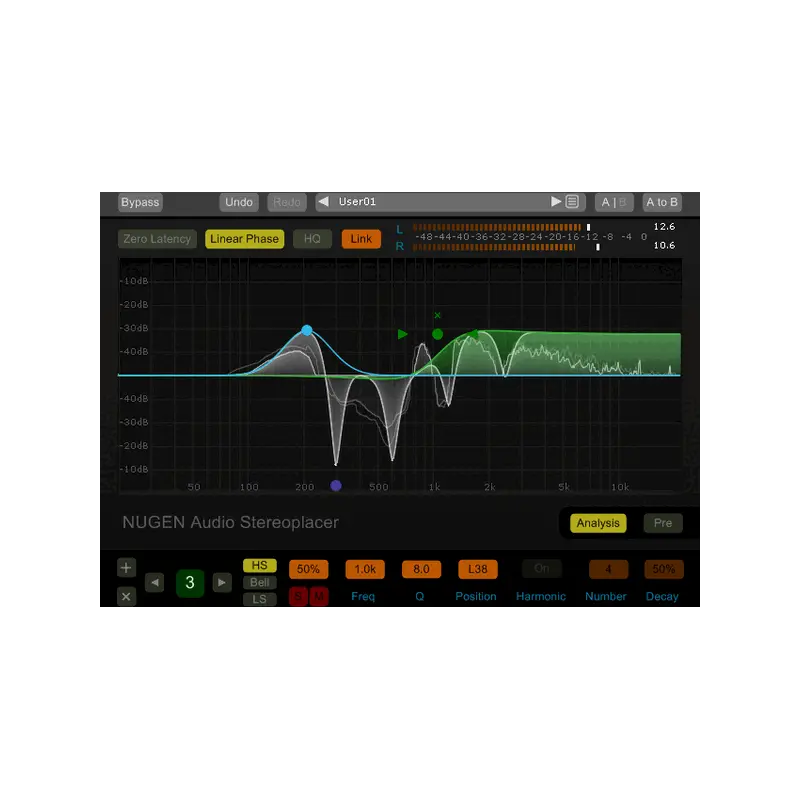Toggle the Analysis display
800x800 pixels.
click(x=598, y=523)
